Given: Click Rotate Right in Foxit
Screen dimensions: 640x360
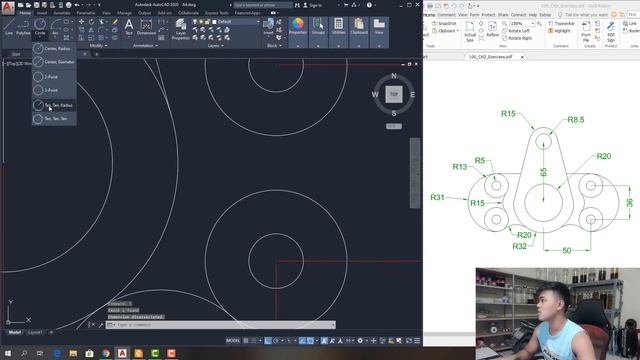Looking at the screenshot, I should pyautogui.click(x=516, y=38).
